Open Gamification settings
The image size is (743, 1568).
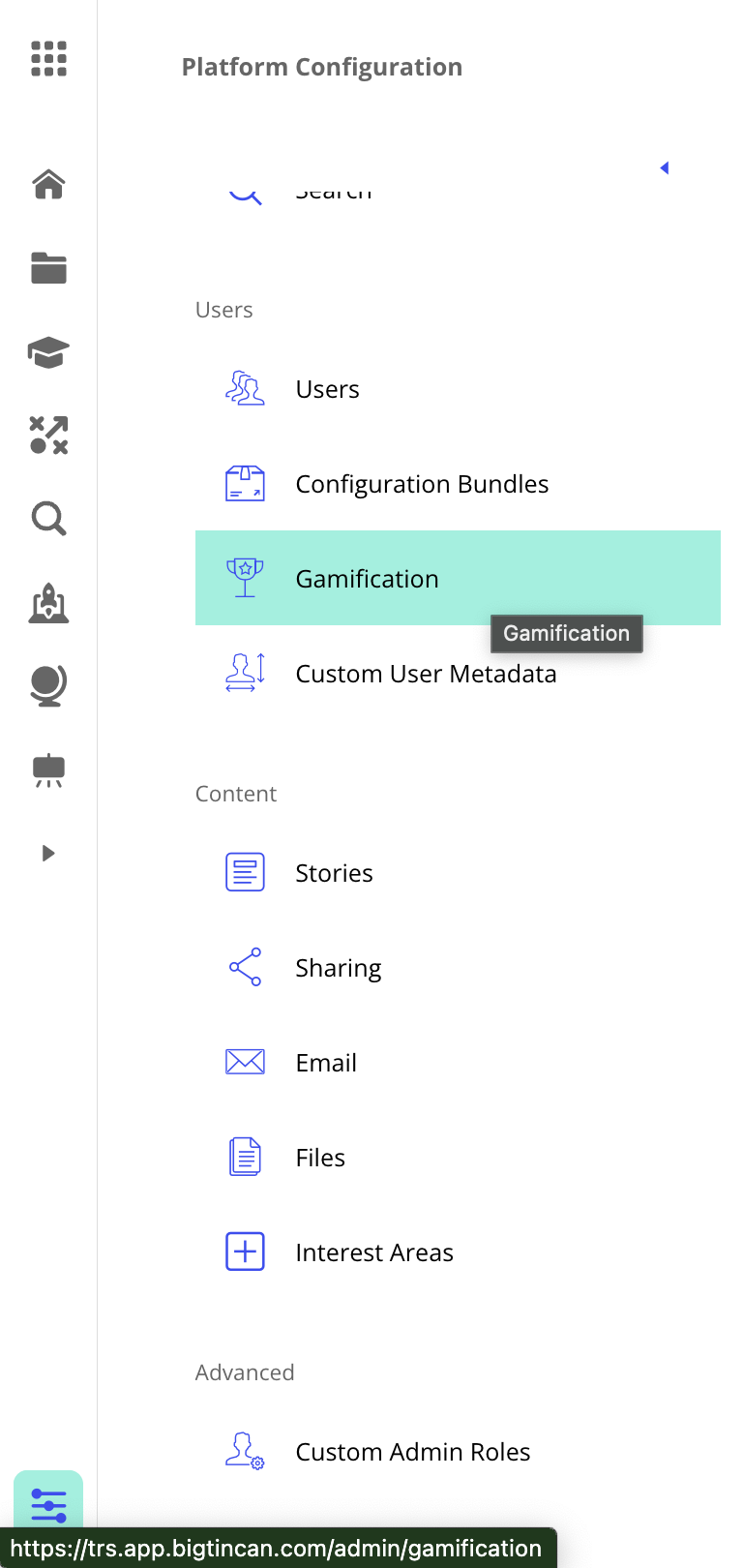click(x=367, y=579)
